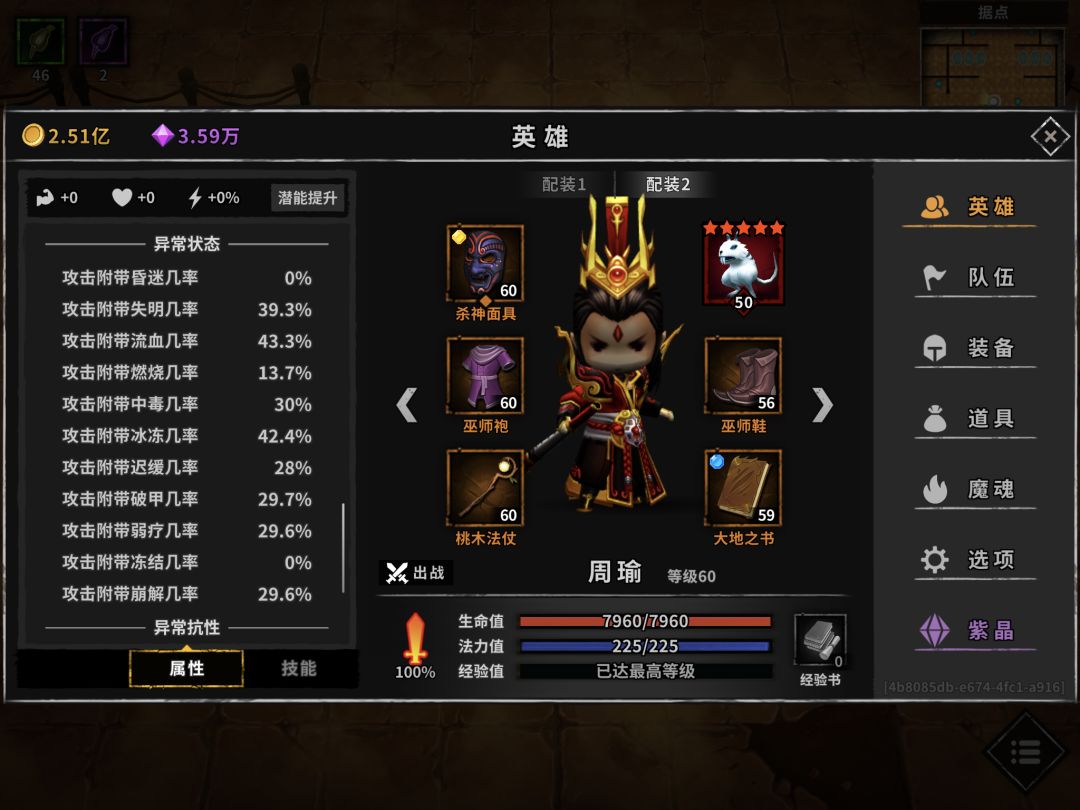Click the 潜能提升 potential upgrade button
Viewport: 1080px width, 810px height.
click(x=307, y=198)
